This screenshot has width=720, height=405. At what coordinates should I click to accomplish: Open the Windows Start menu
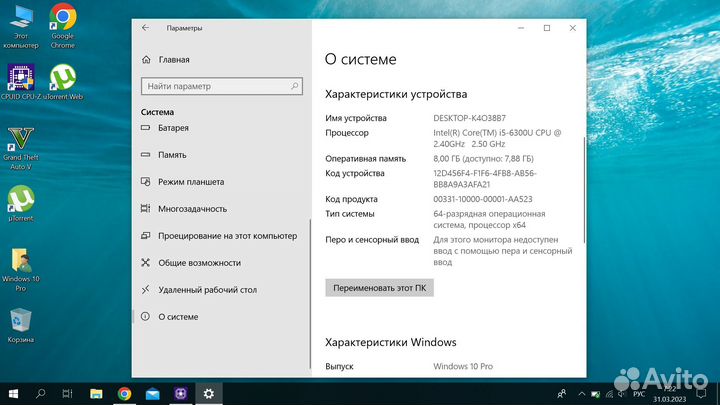tap(13, 394)
